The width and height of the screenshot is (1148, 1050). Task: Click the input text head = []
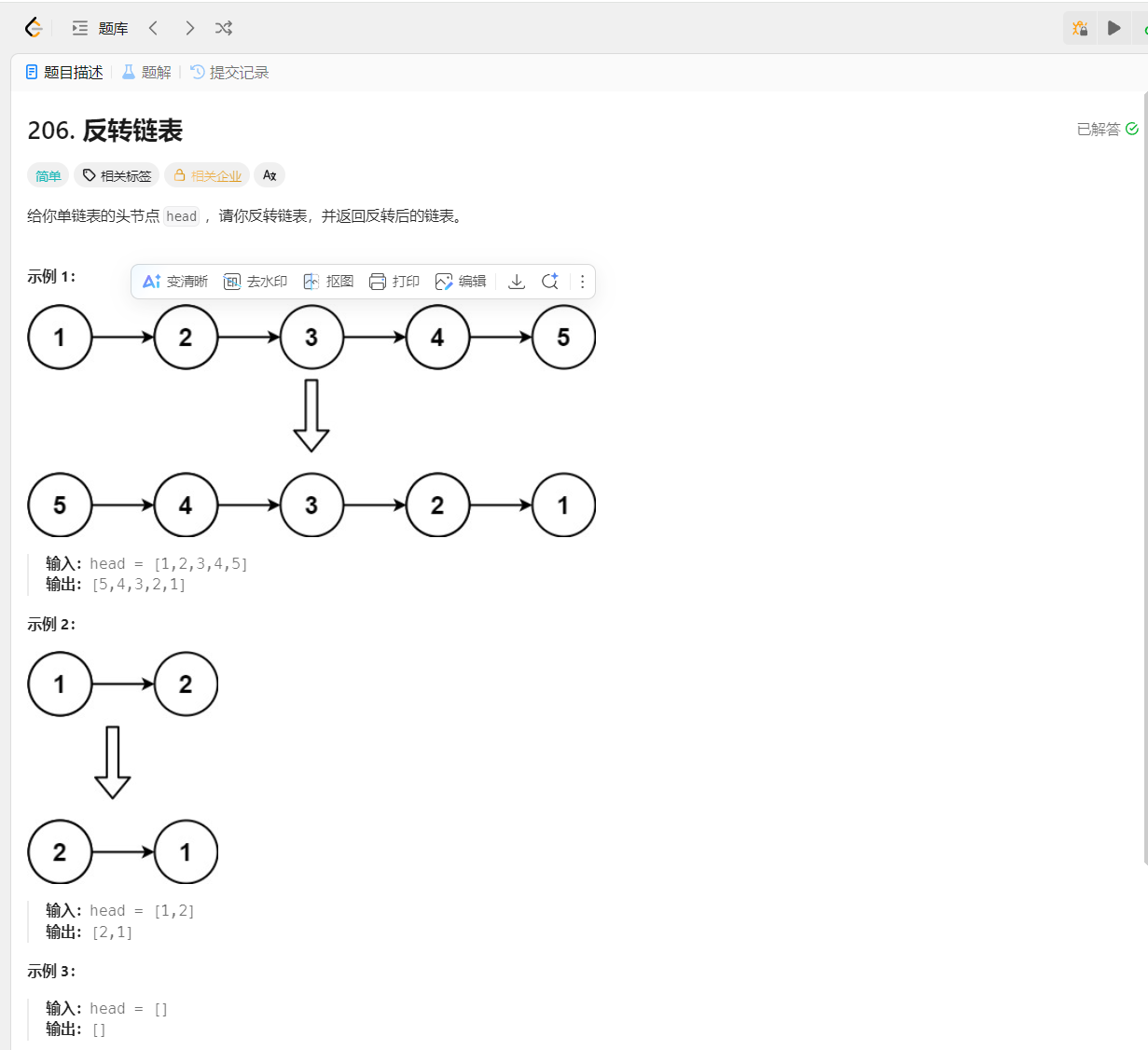(x=129, y=1009)
